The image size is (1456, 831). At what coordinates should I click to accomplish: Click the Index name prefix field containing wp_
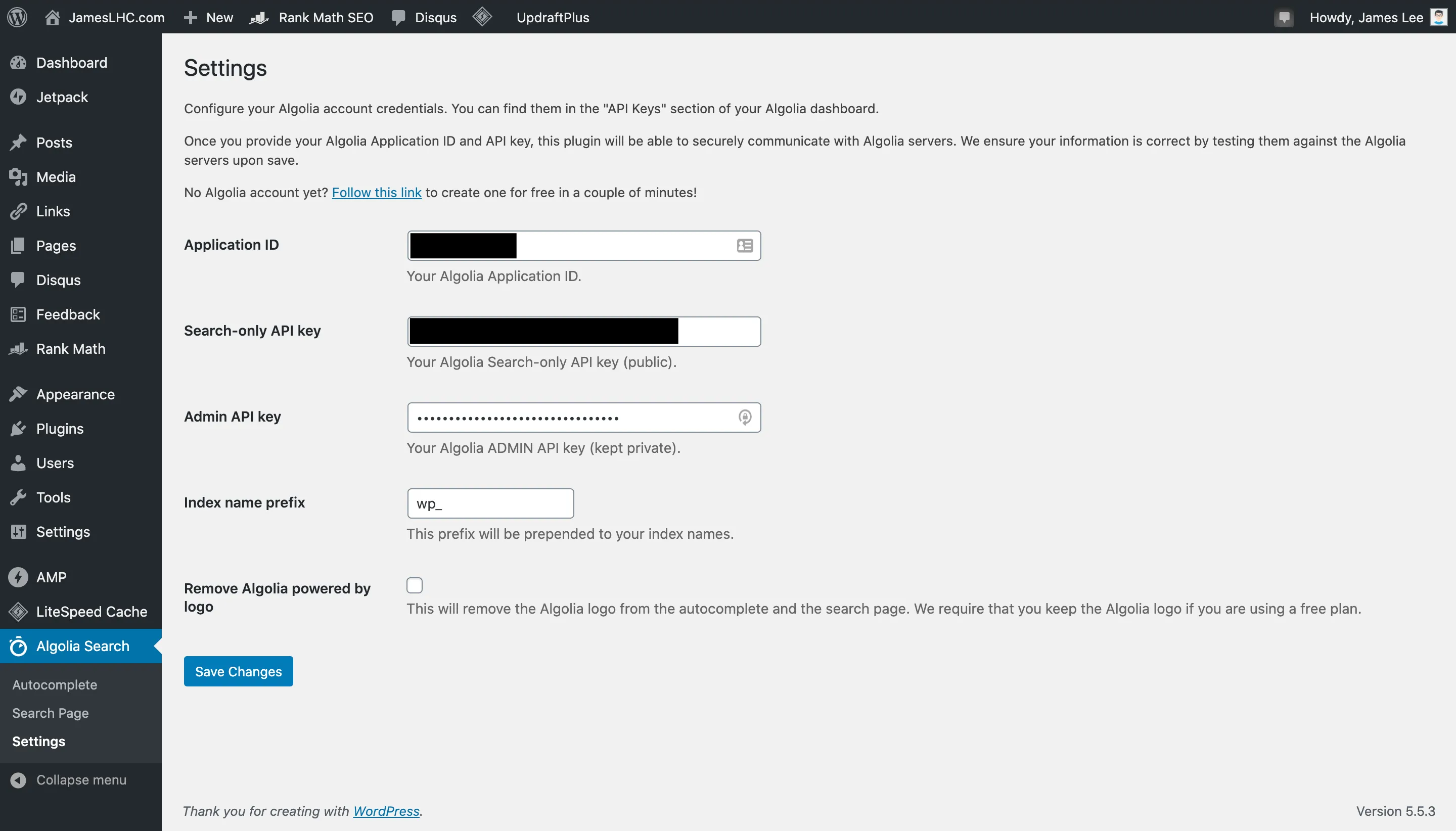click(x=491, y=503)
